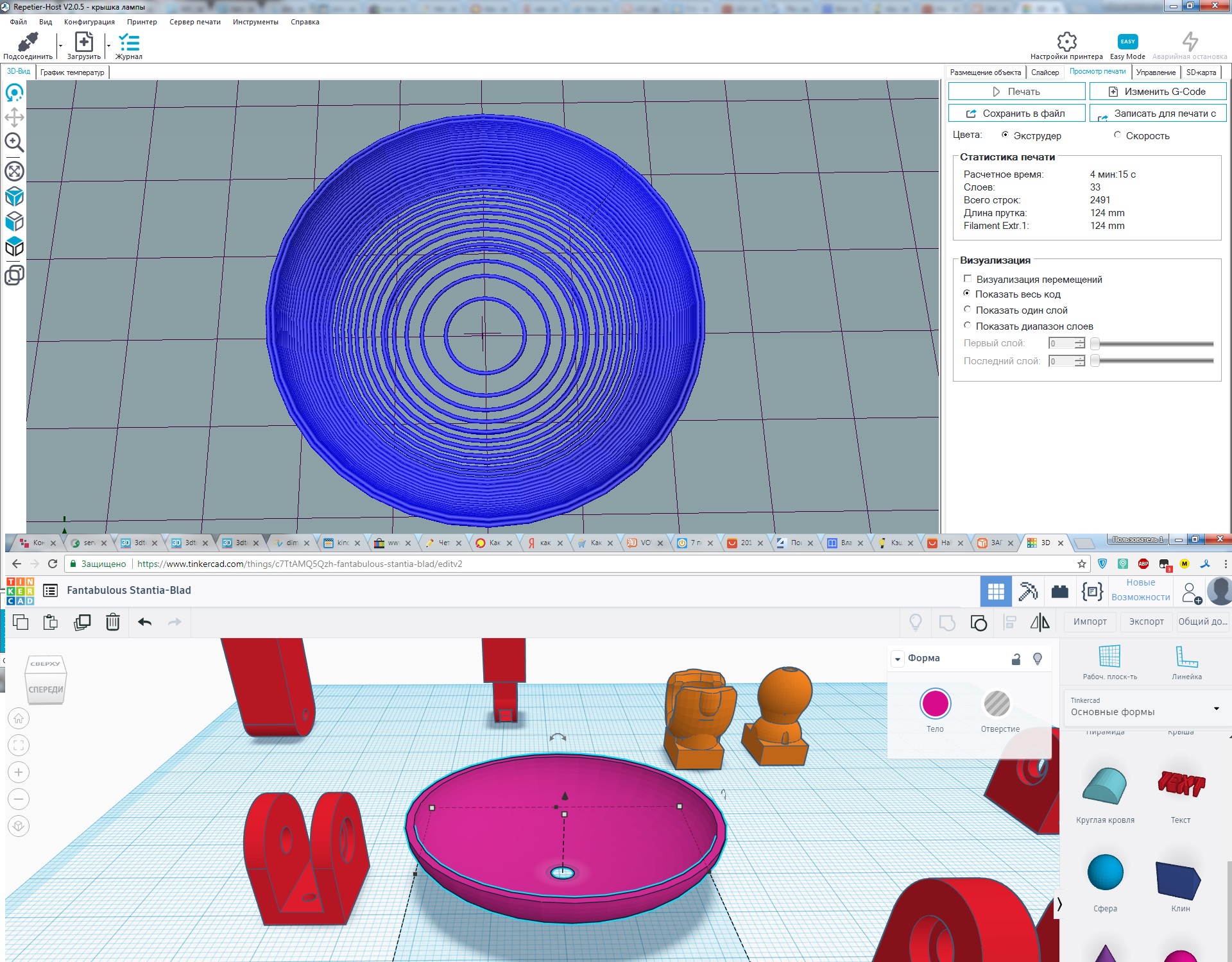Click the Tinkercad Экспорт button
The image size is (1232, 962).
[x=1146, y=621]
